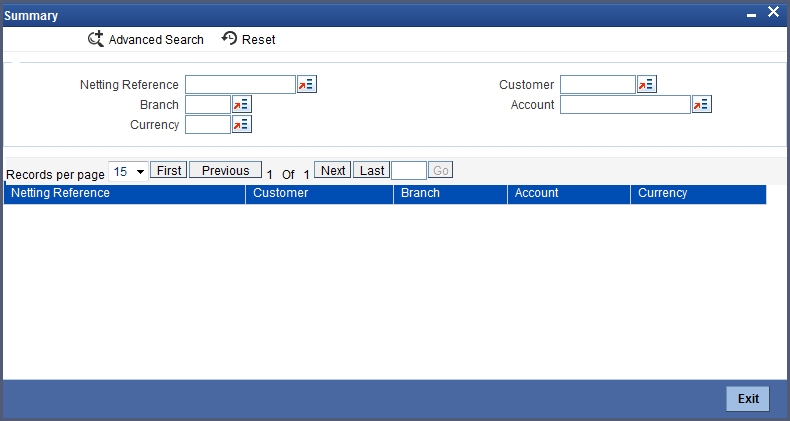Click the Go button
Image resolution: width=790 pixels, height=421 pixels.
coord(441,170)
